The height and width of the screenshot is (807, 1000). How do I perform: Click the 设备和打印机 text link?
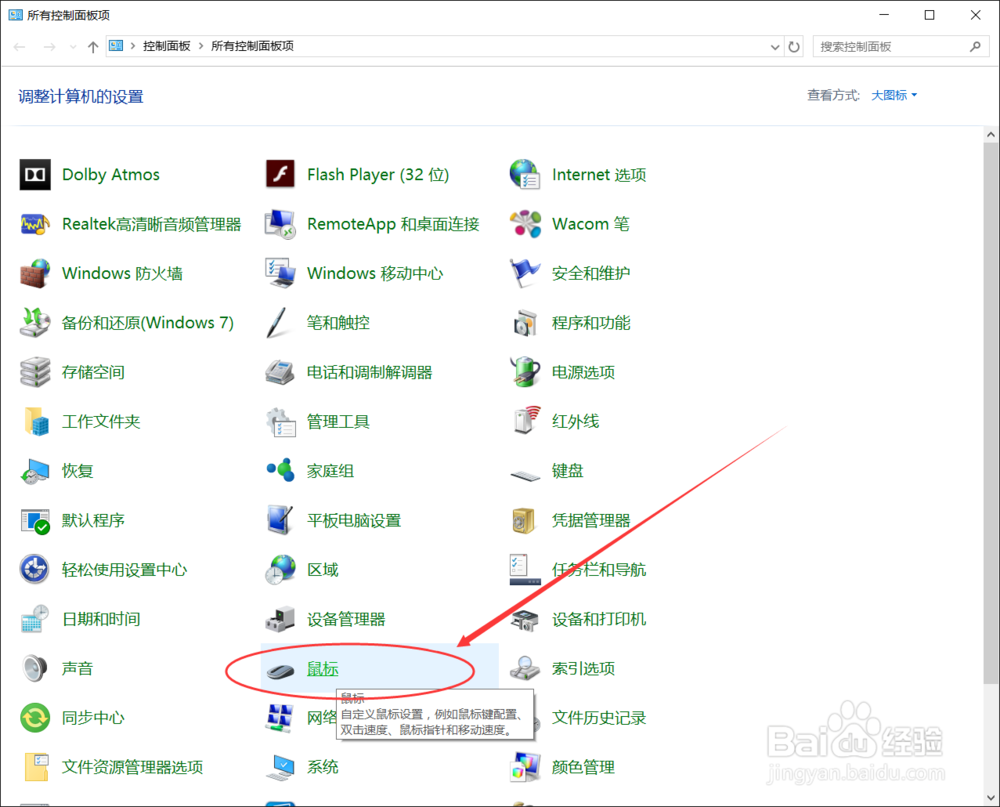pyautogui.click(x=599, y=619)
